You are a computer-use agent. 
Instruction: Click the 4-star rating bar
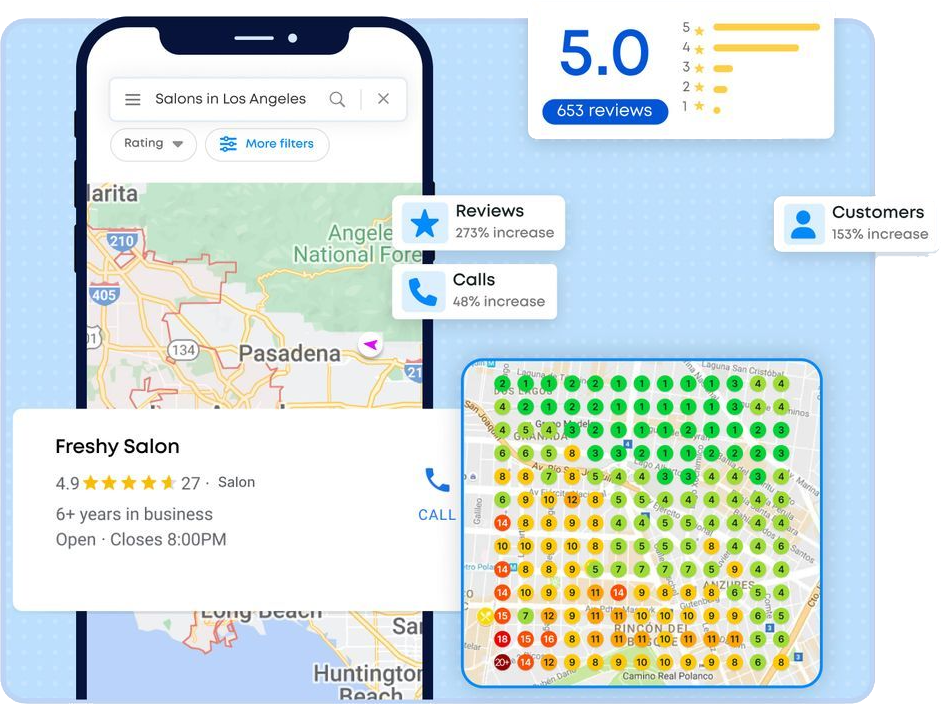pos(756,48)
